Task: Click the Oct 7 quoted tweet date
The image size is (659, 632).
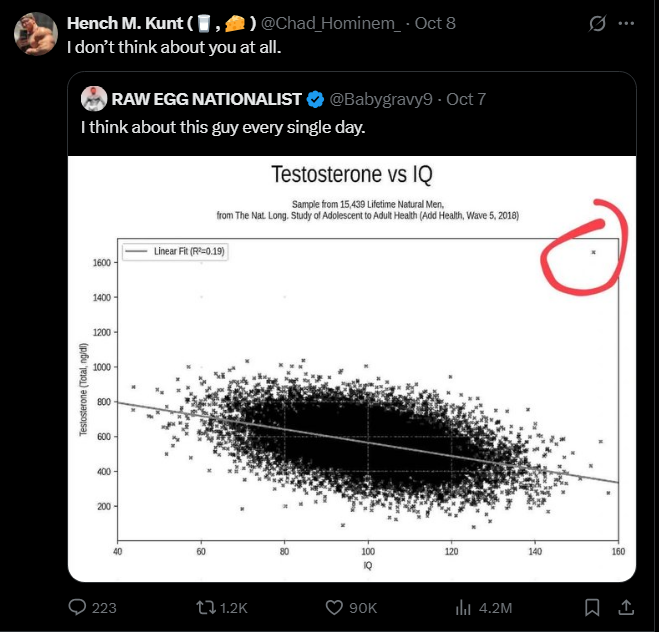Action: click(x=466, y=99)
